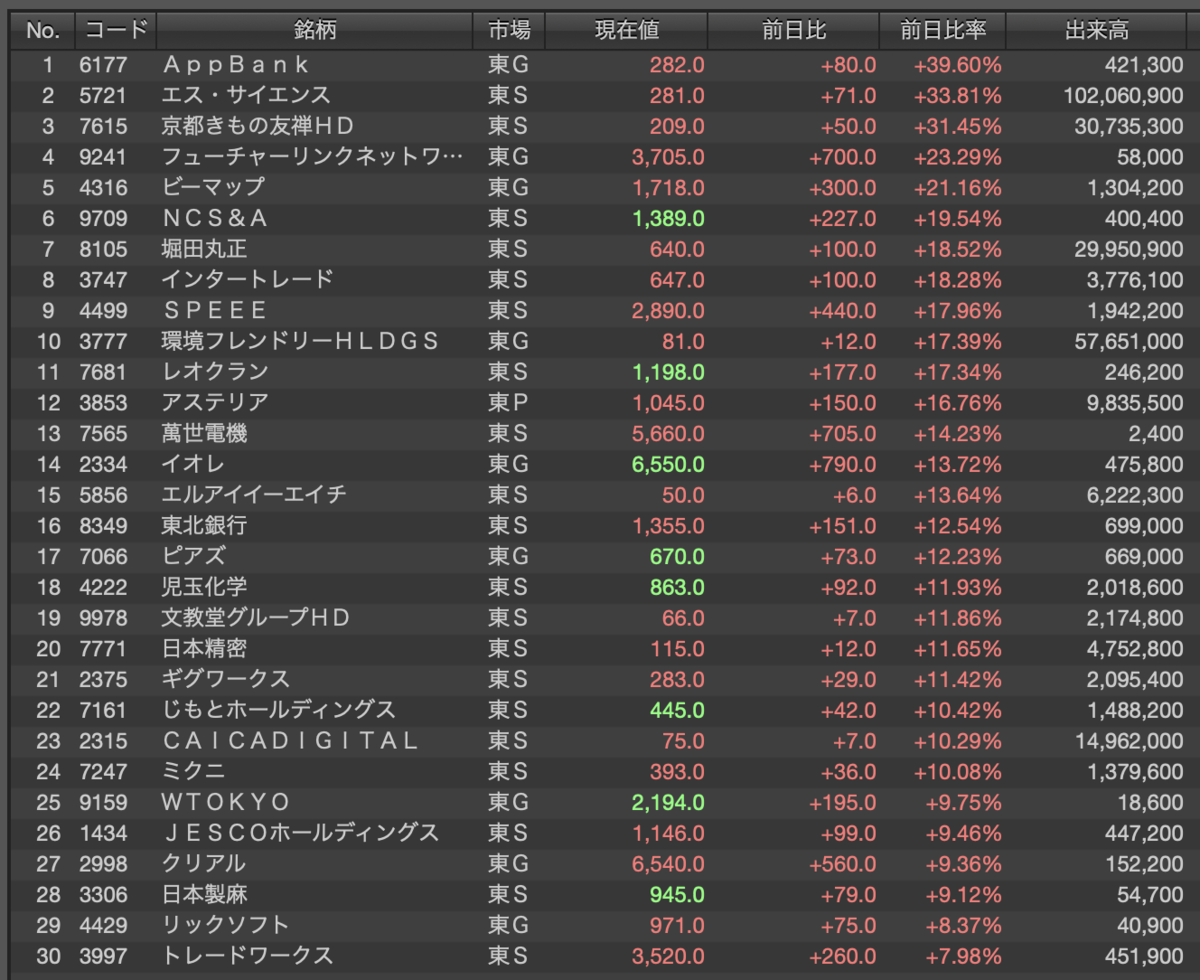
Task: Select the エス・サイエンス stock name
Action: coord(246,96)
